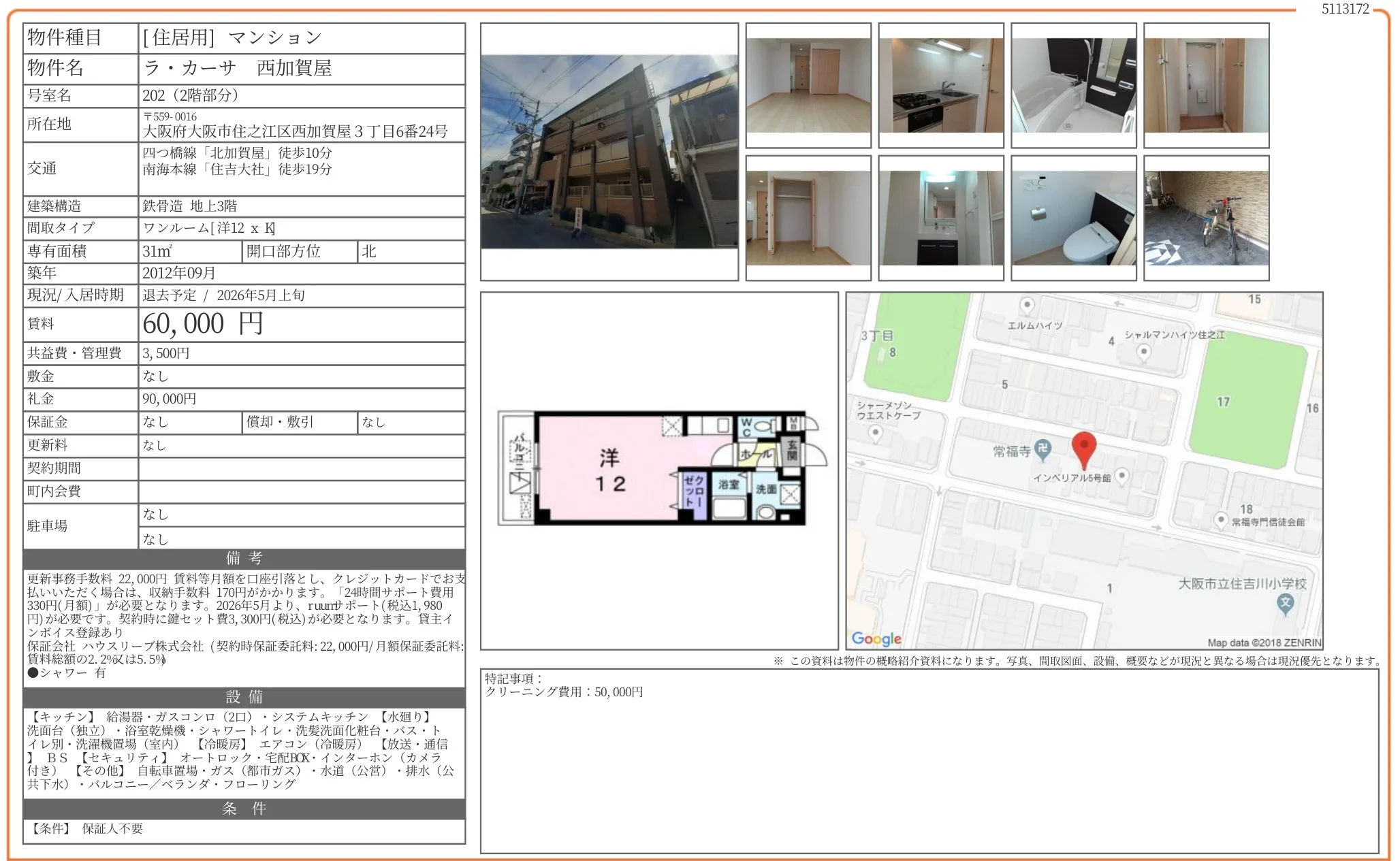Open the building exterior photo
This screenshot has height=861, width=1400.
pyautogui.click(x=609, y=152)
